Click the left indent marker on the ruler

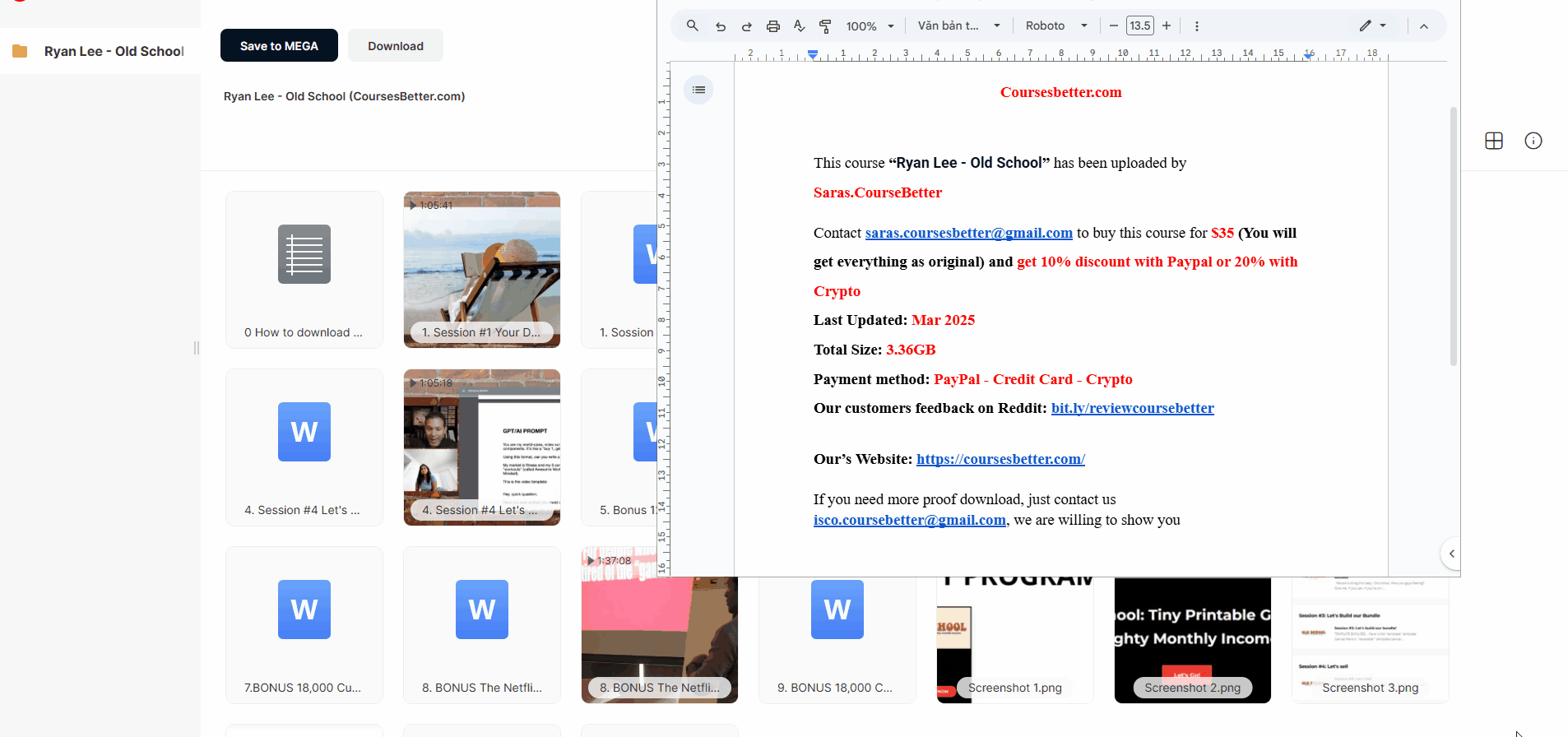tap(813, 54)
